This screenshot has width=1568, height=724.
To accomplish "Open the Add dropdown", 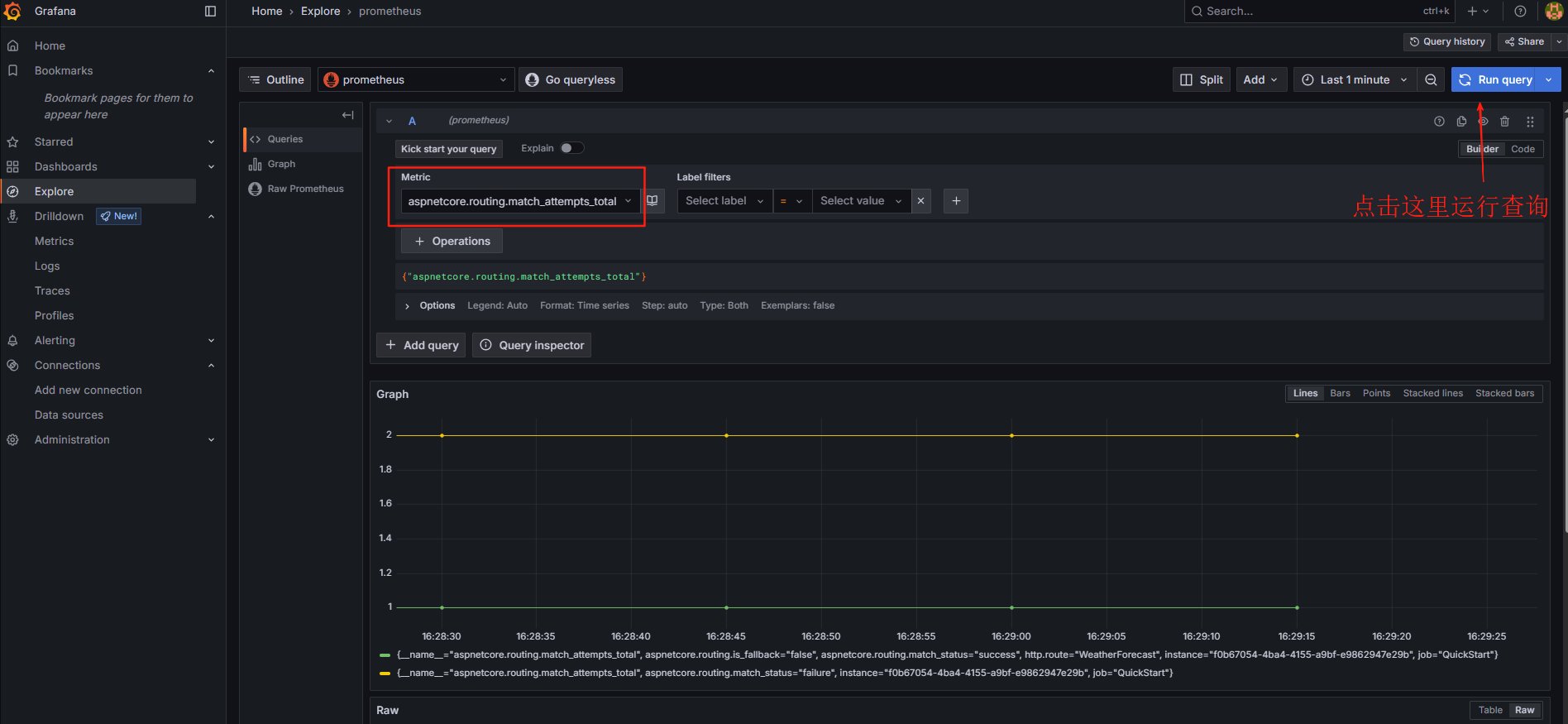I will tap(1261, 79).
